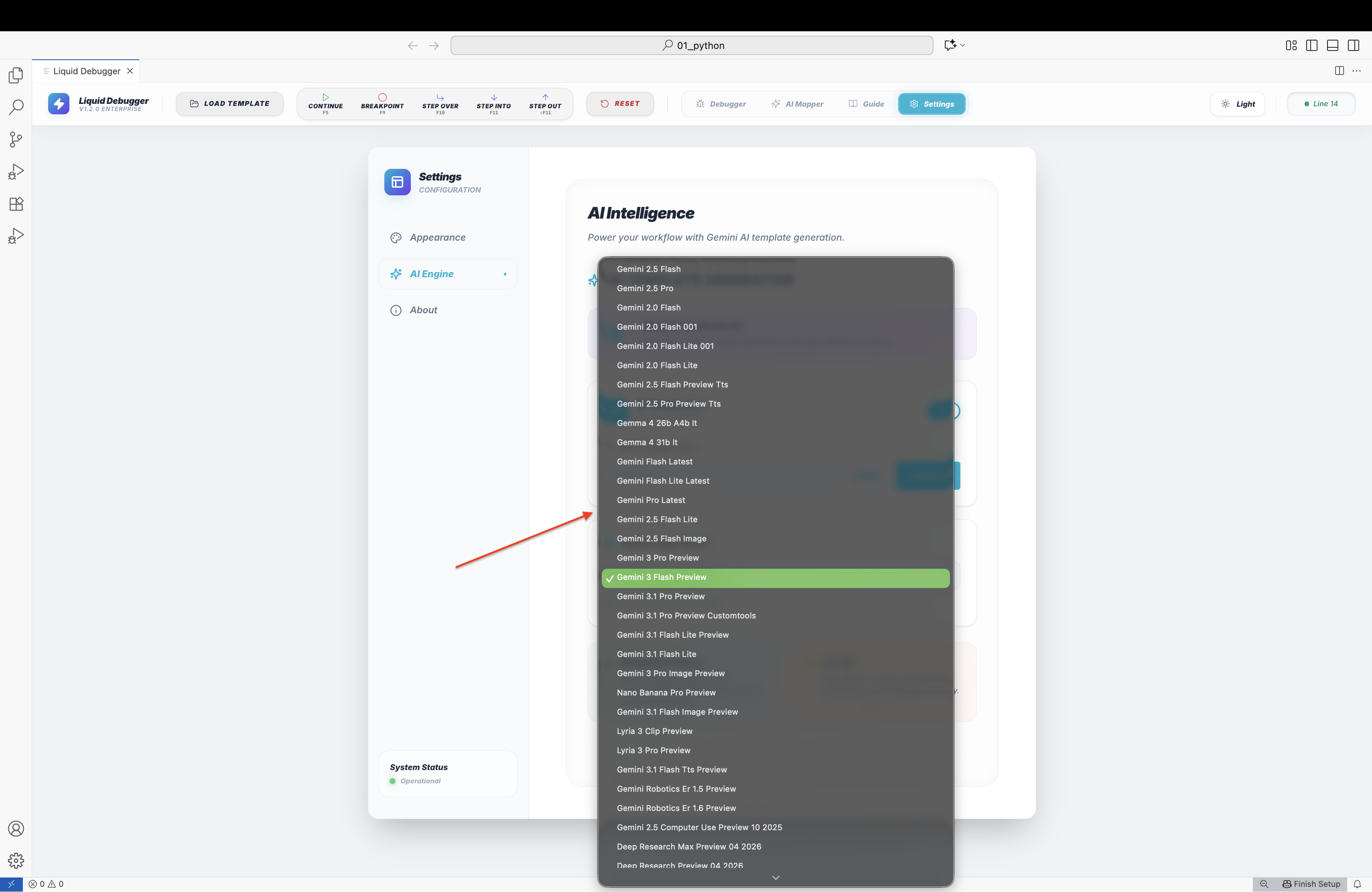The height and width of the screenshot is (892, 1372).
Task: Choose Deep Research Max Preview 04 2026
Action: (x=775, y=847)
